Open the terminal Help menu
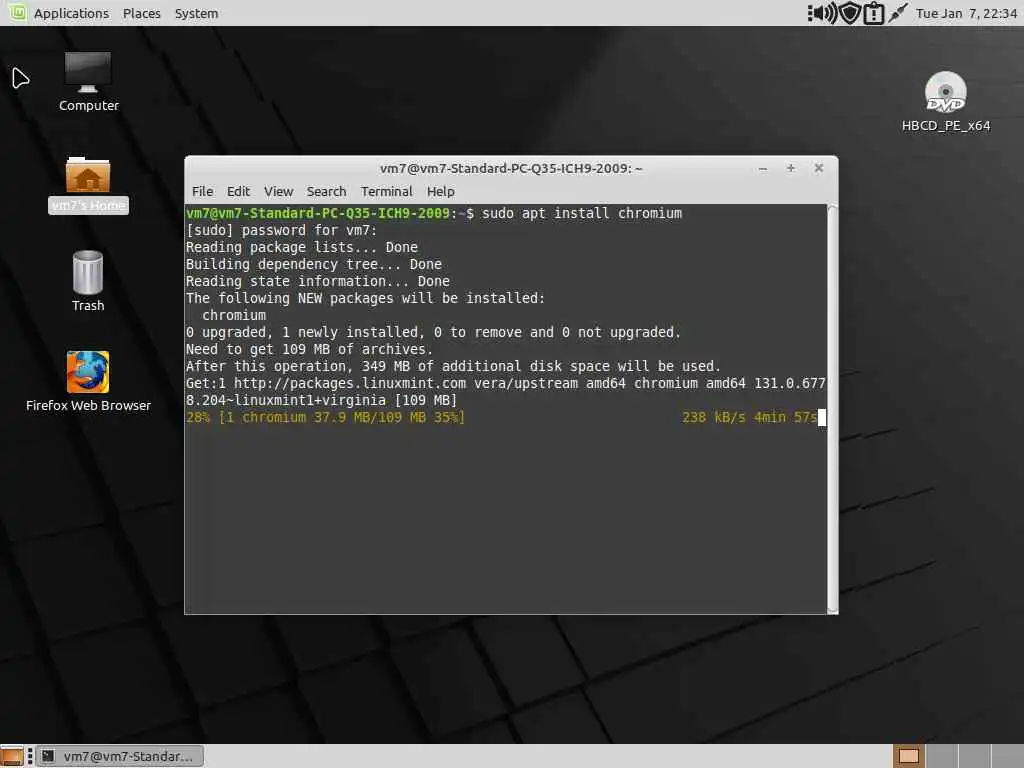The image size is (1024, 768). (441, 191)
